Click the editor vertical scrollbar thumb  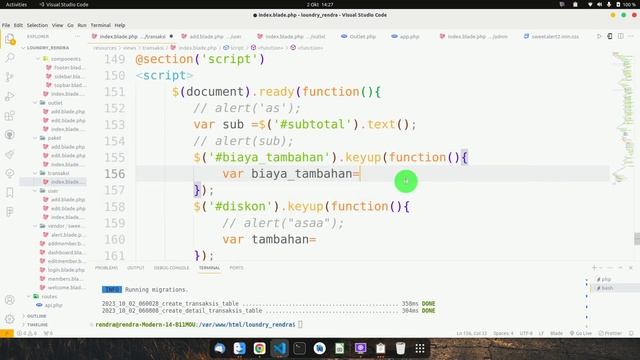coord(637,239)
